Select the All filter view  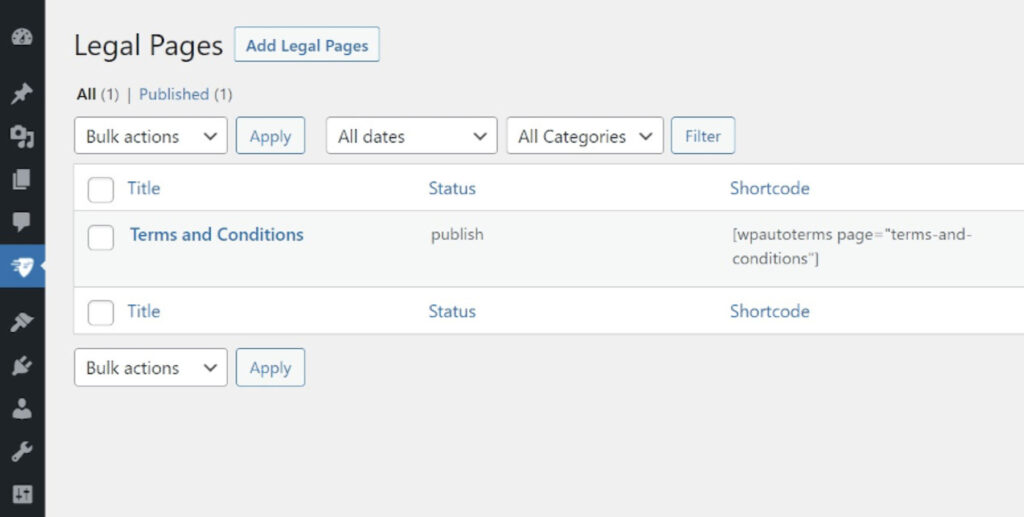click(86, 94)
